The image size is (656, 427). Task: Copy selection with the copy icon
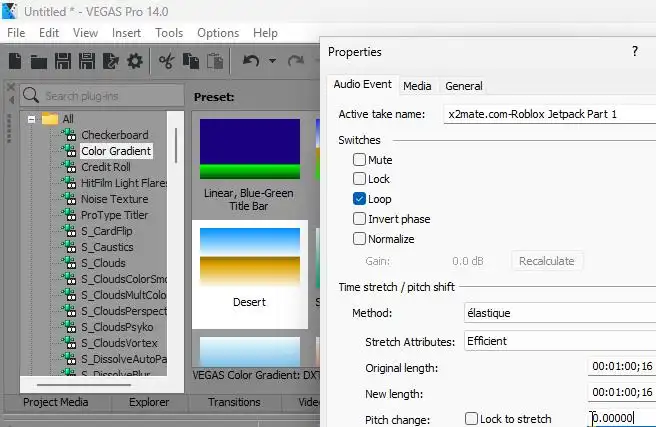[191, 61]
